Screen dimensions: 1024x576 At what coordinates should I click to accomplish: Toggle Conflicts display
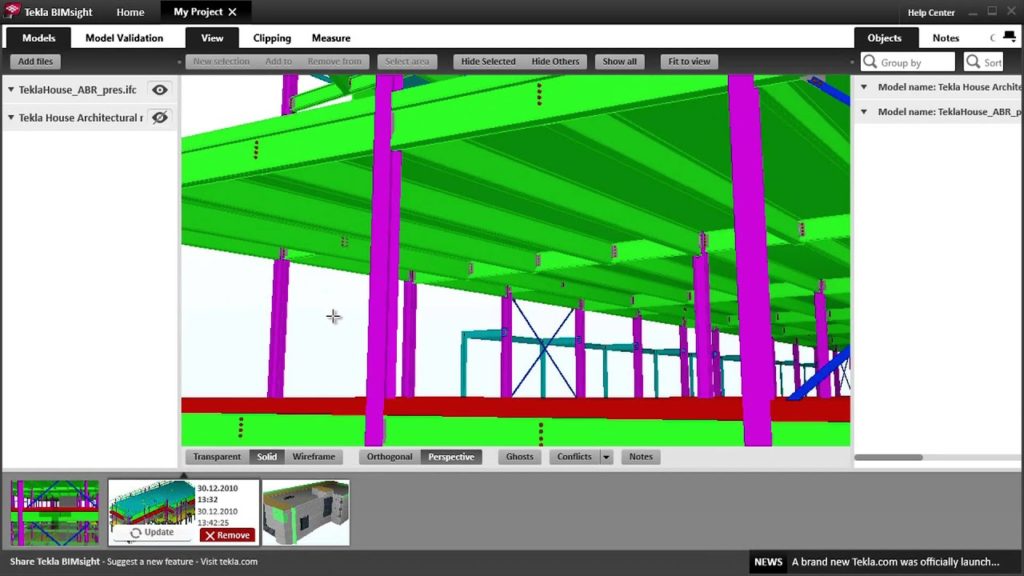coord(574,456)
